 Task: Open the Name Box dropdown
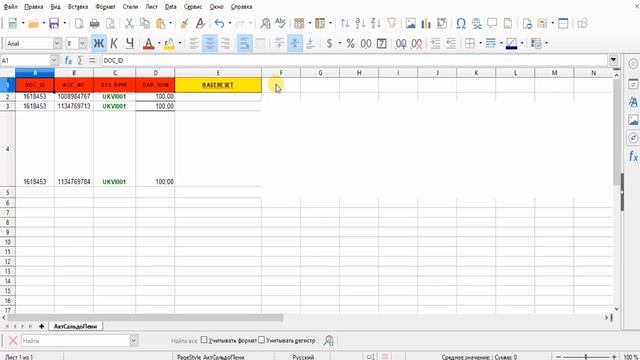[x=54, y=60]
